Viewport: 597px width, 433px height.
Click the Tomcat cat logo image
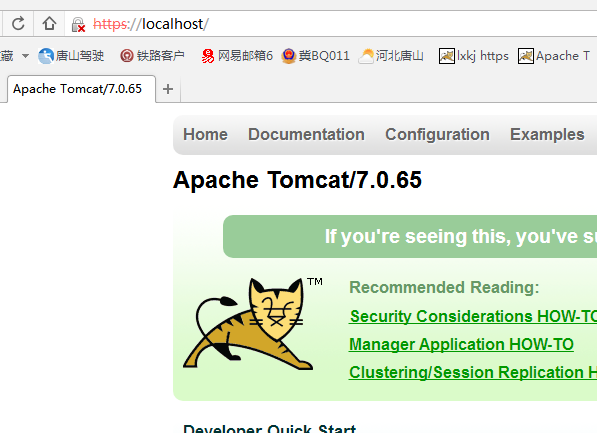pyautogui.click(x=253, y=324)
